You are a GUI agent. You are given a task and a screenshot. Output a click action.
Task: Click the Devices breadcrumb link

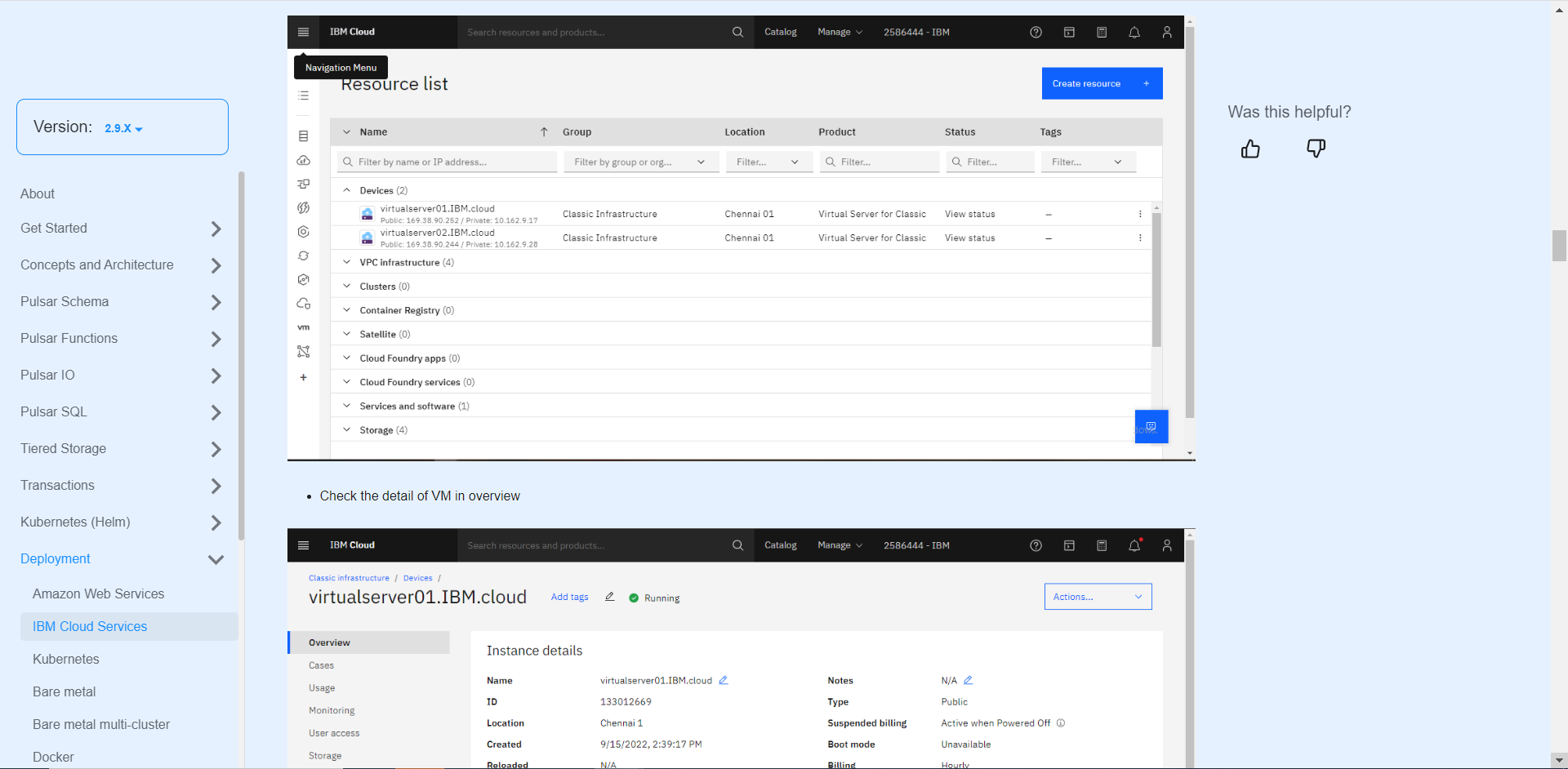point(417,578)
